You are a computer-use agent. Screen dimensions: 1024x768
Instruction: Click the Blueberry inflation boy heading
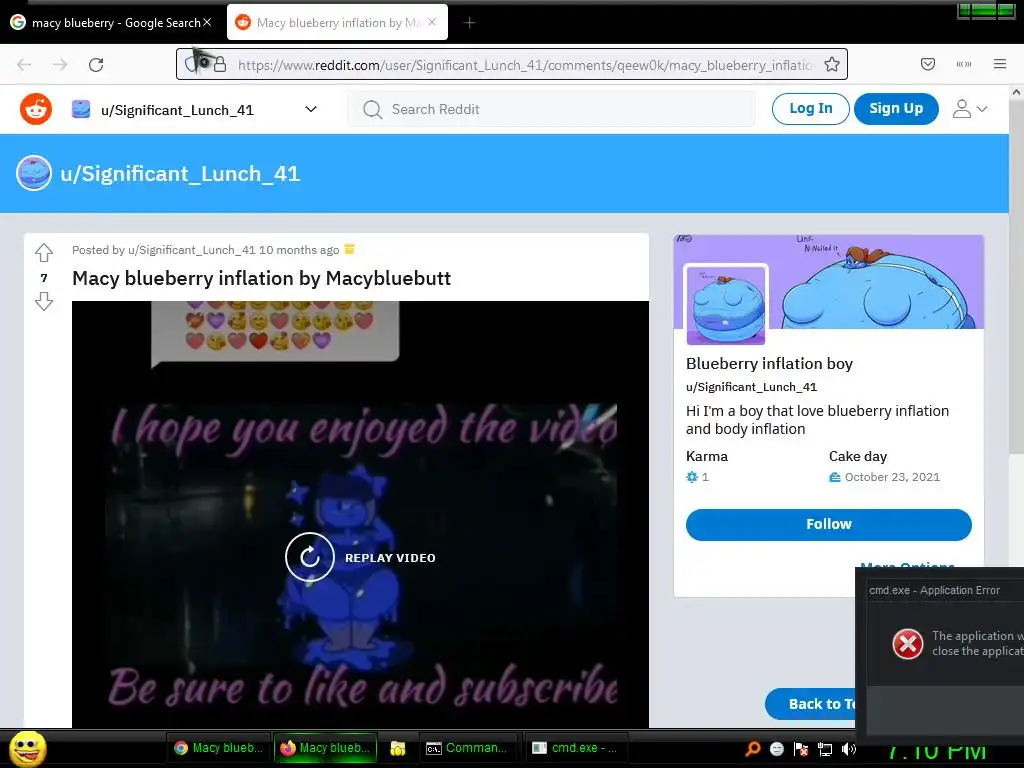coord(769,364)
